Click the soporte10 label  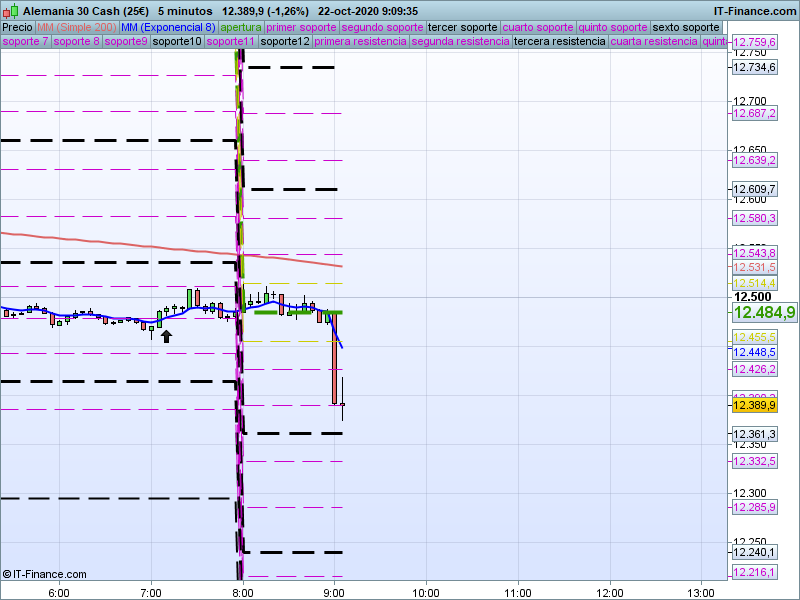tap(178, 41)
